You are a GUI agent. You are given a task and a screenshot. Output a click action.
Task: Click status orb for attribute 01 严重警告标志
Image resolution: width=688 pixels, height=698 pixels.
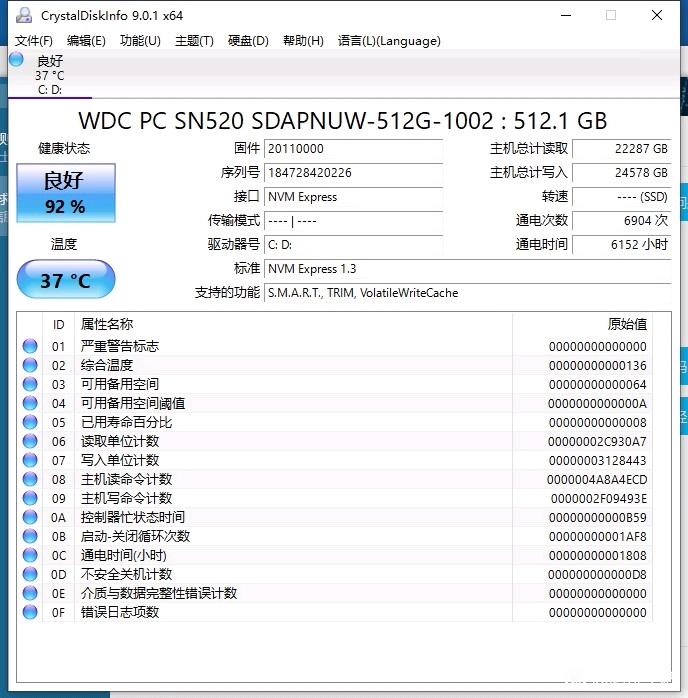coord(30,346)
